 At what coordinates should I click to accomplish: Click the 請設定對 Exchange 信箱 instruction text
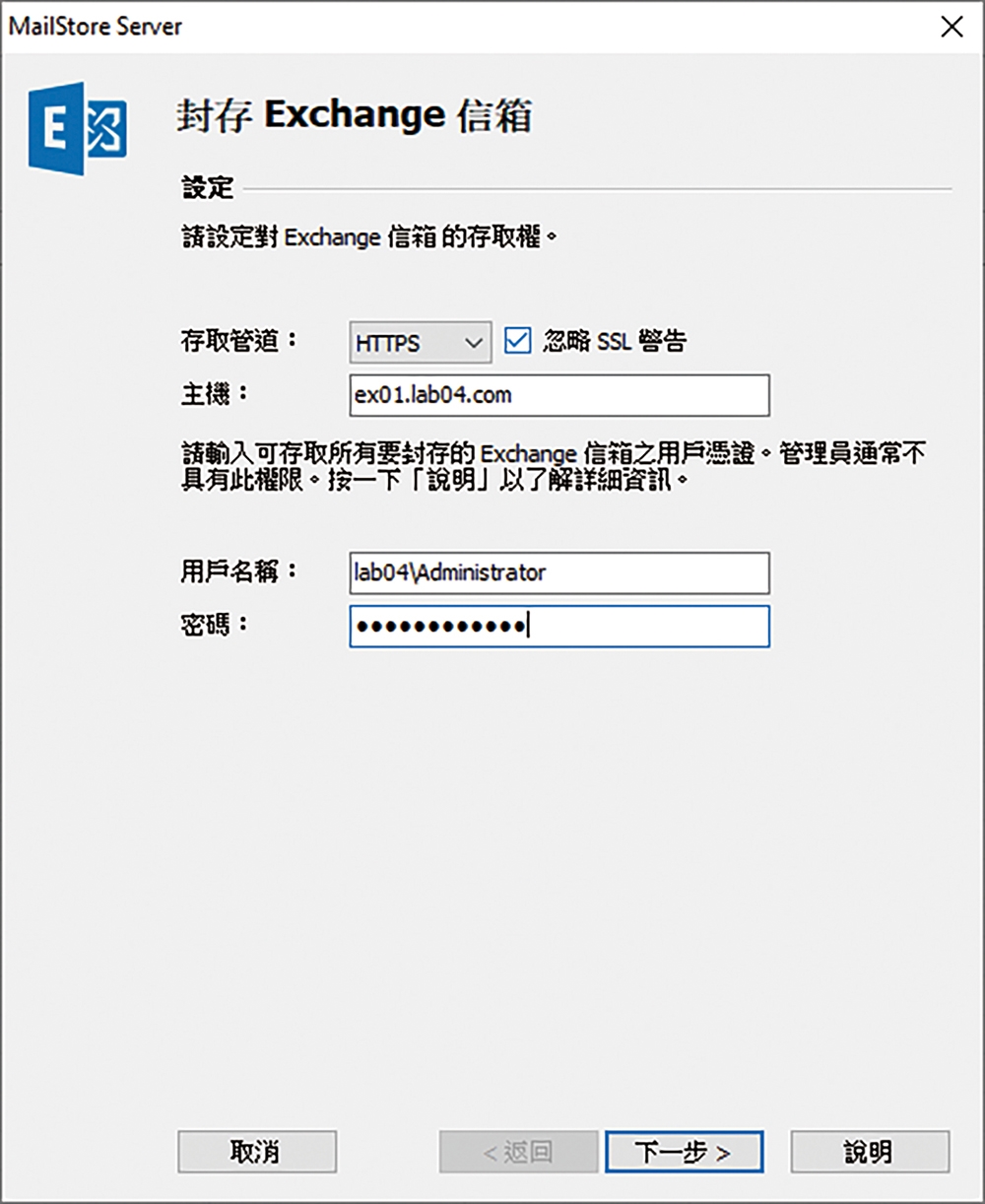(370, 238)
